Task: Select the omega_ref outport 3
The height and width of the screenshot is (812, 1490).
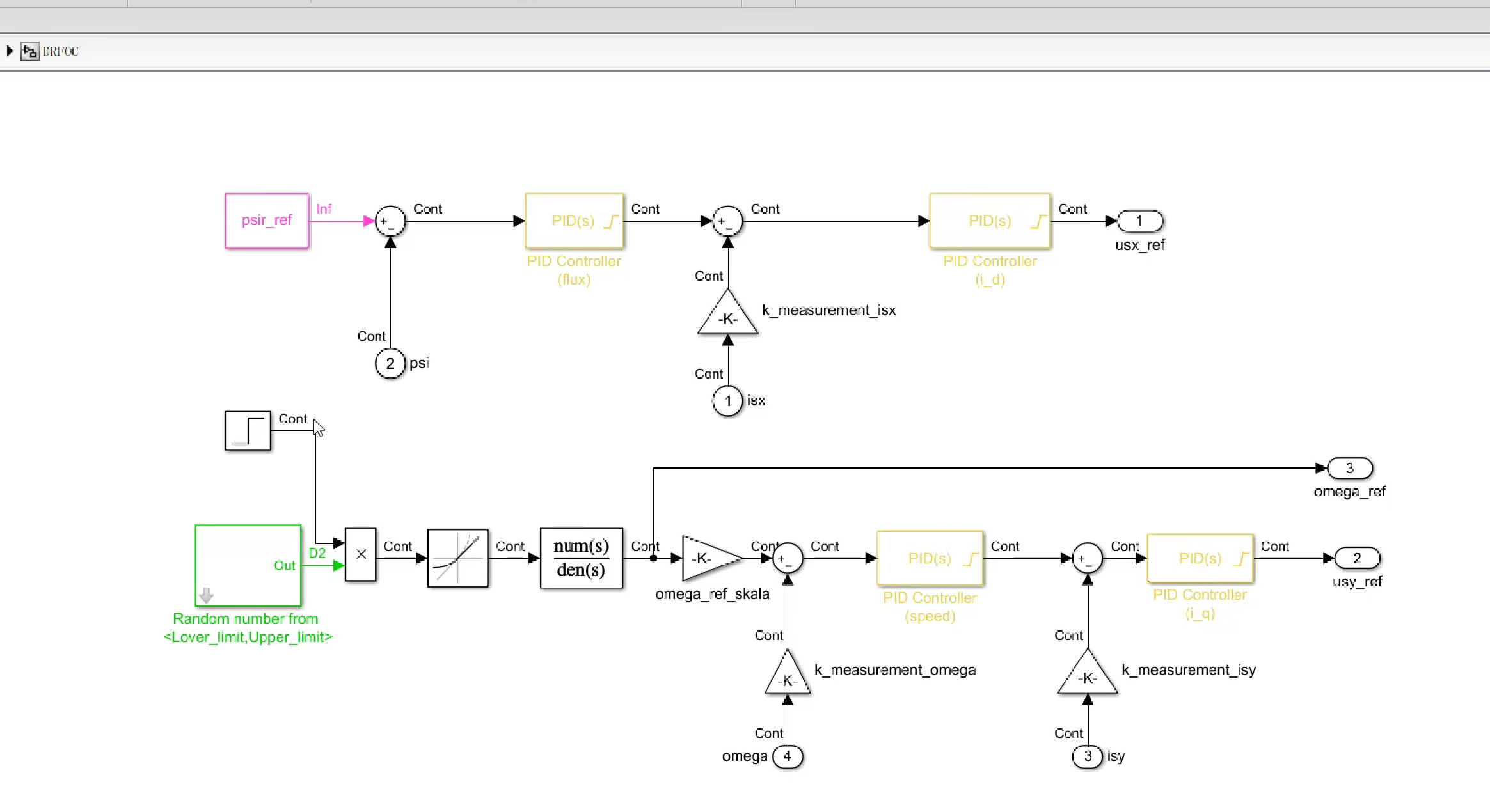Action: tap(1349, 468)
